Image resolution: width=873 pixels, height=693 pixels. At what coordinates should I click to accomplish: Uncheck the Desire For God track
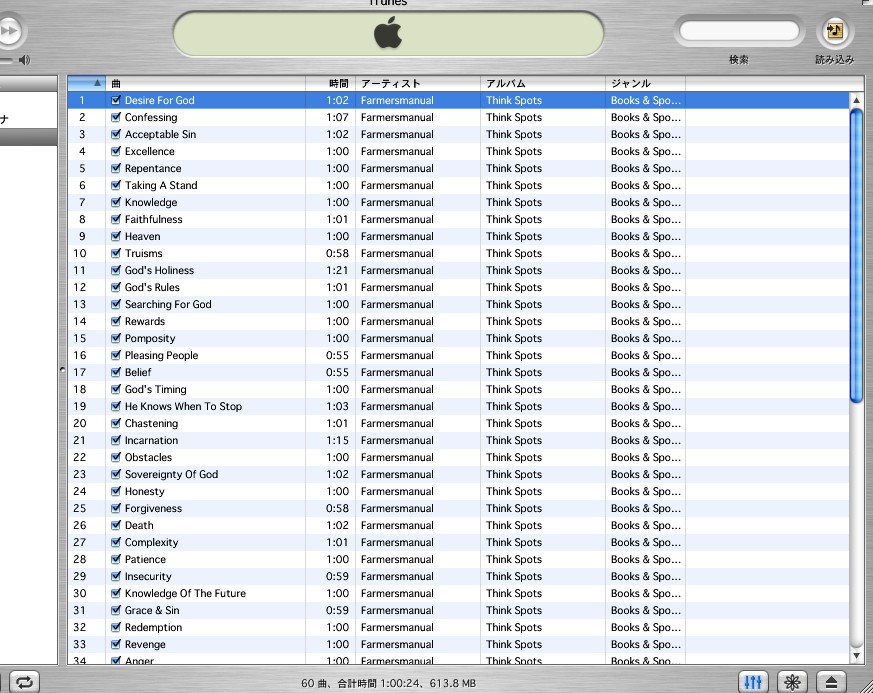116,100
